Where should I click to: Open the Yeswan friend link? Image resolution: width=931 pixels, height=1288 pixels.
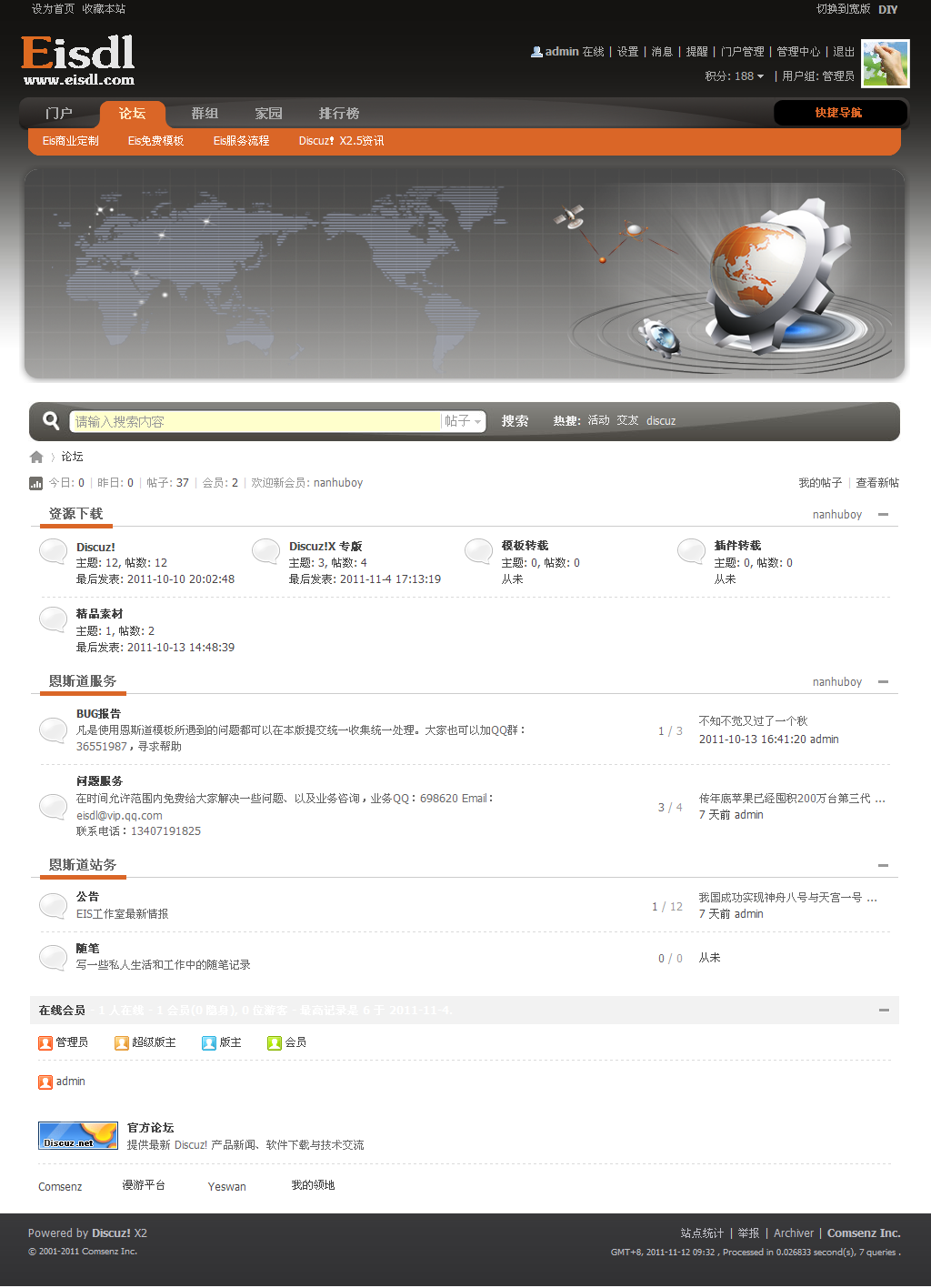pyautogui.click(x=227, y=1187)
